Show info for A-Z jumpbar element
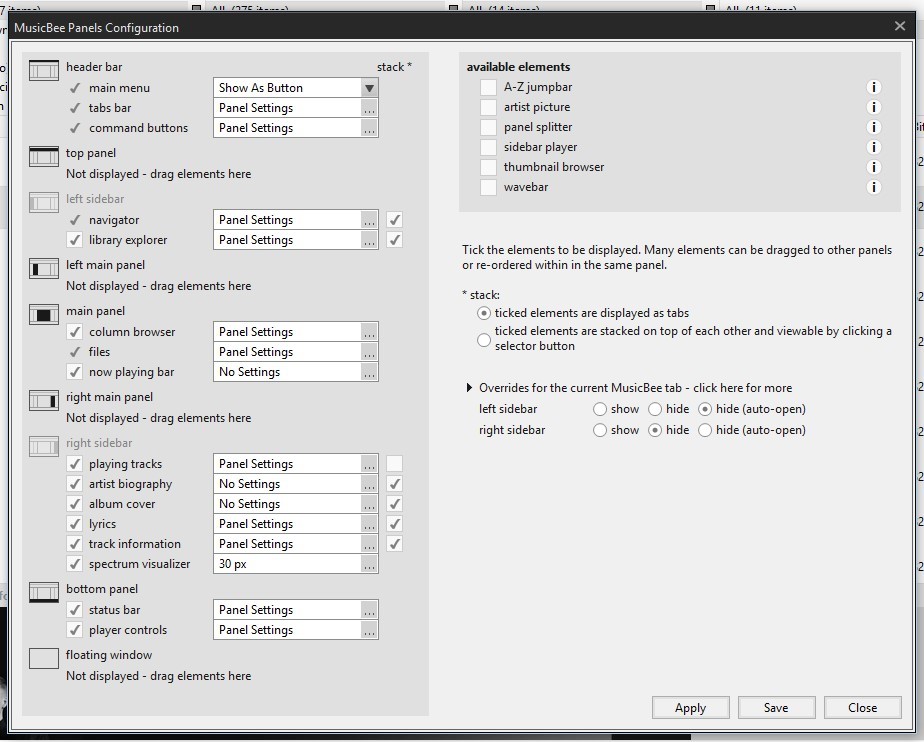 (x=873, y=87)
